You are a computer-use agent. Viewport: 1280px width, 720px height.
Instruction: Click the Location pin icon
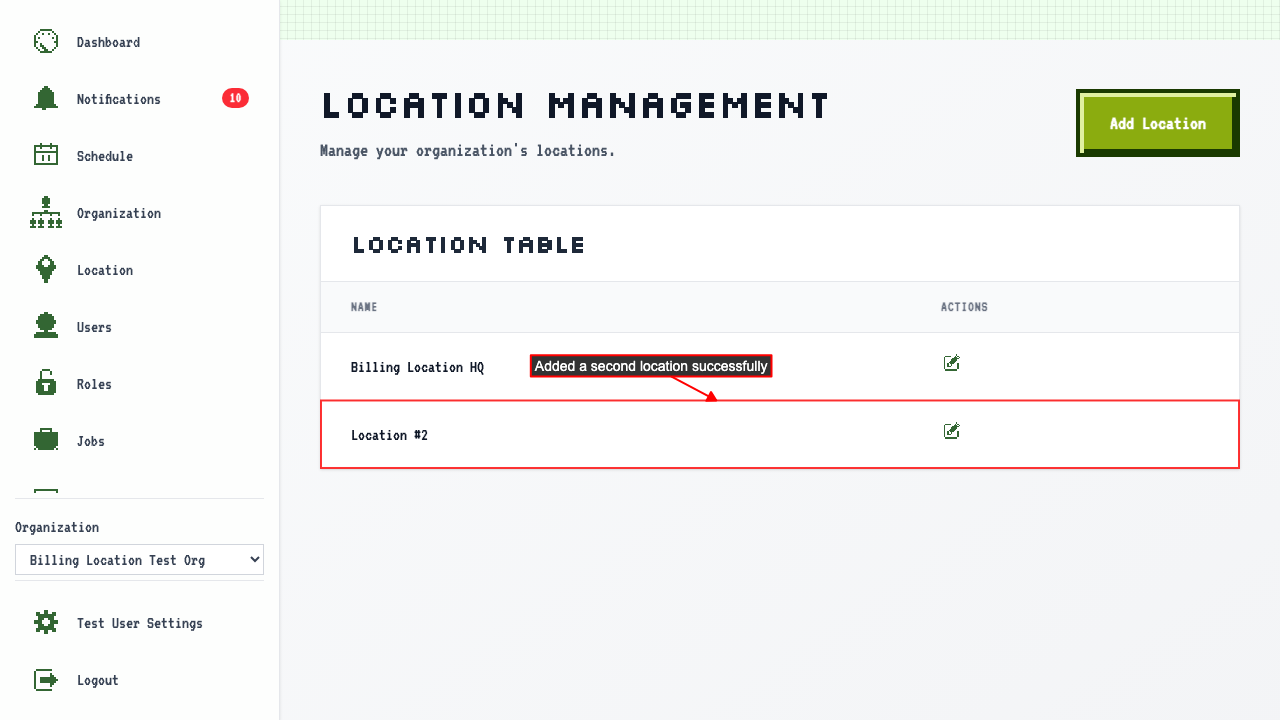pos(46,269)
